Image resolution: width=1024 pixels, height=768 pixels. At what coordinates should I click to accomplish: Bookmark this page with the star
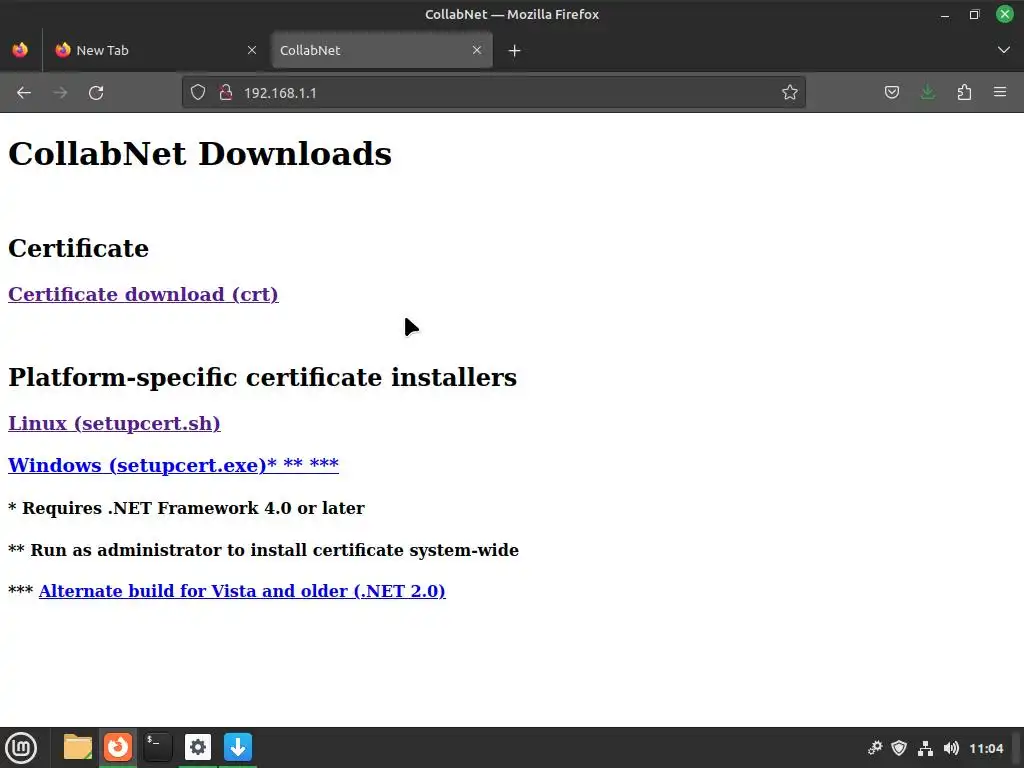coord(790,93)
